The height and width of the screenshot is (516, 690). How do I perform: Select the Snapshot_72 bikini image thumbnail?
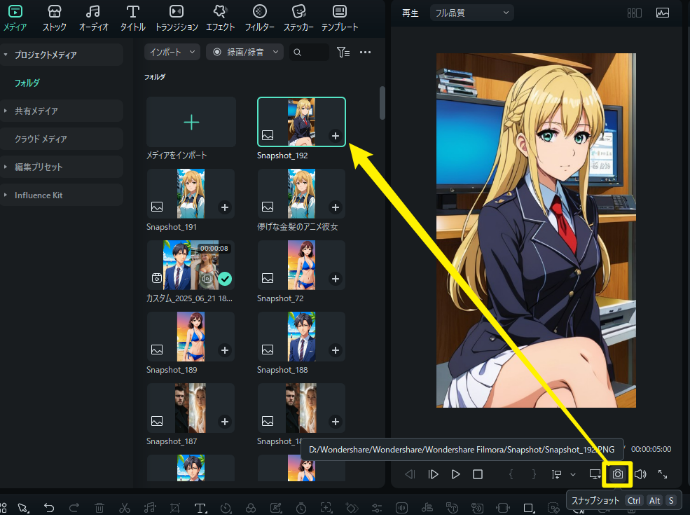(x=301, y=265)
